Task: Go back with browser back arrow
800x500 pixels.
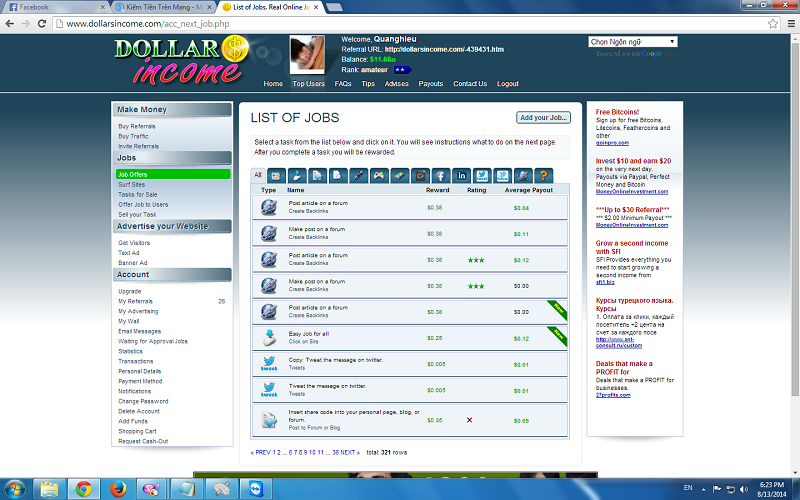Action: pos(9,23)
